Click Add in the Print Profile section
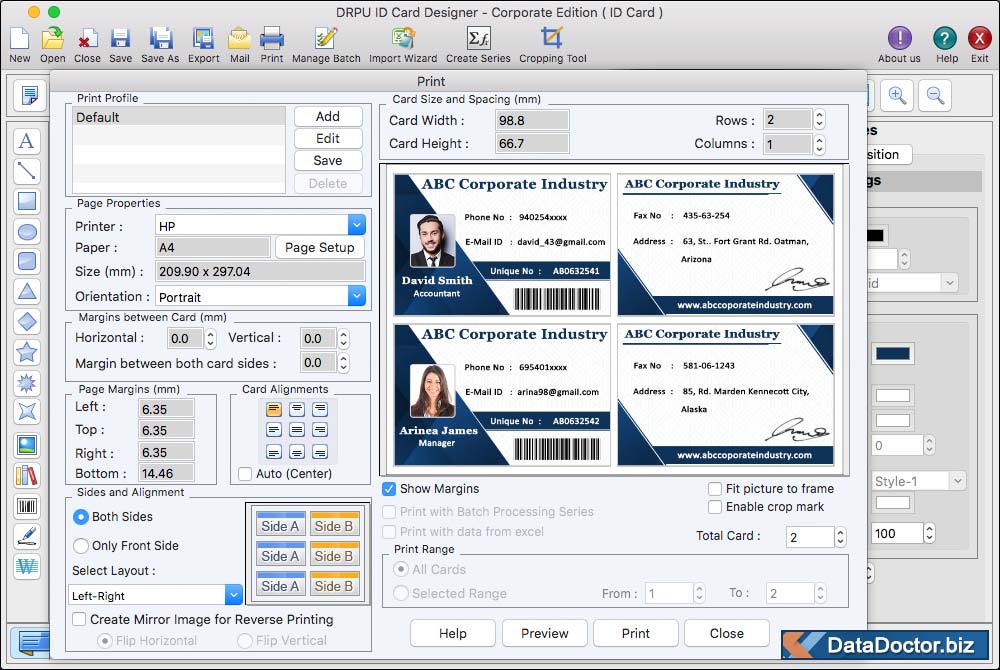This screenshot has width=1000, height=670. (x=328, y=117)
